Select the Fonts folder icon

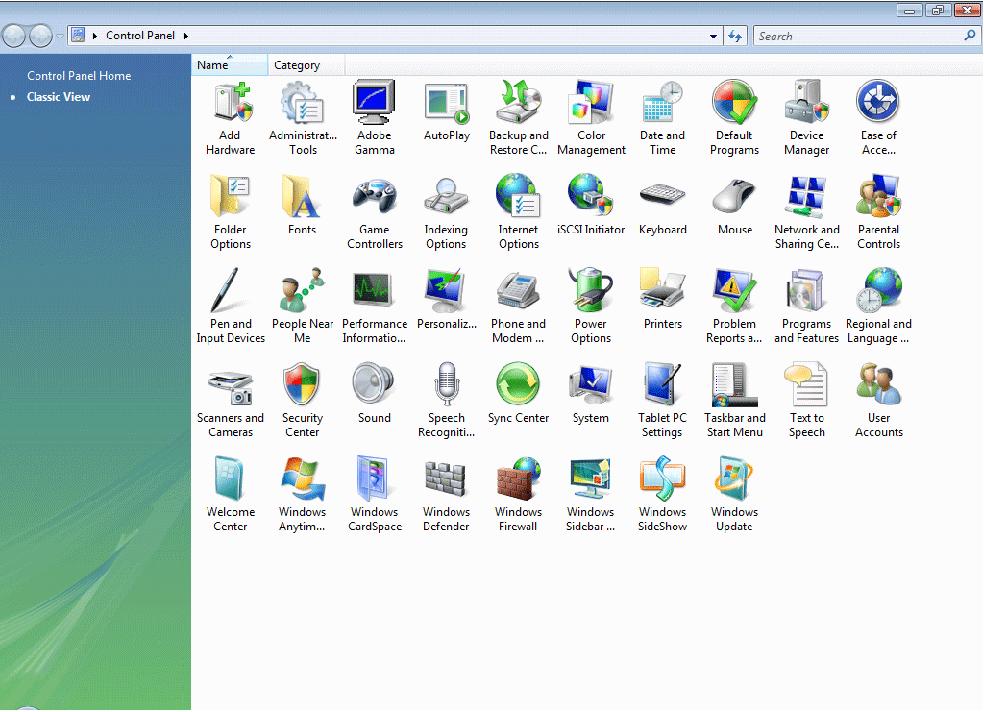coord(302,205)
